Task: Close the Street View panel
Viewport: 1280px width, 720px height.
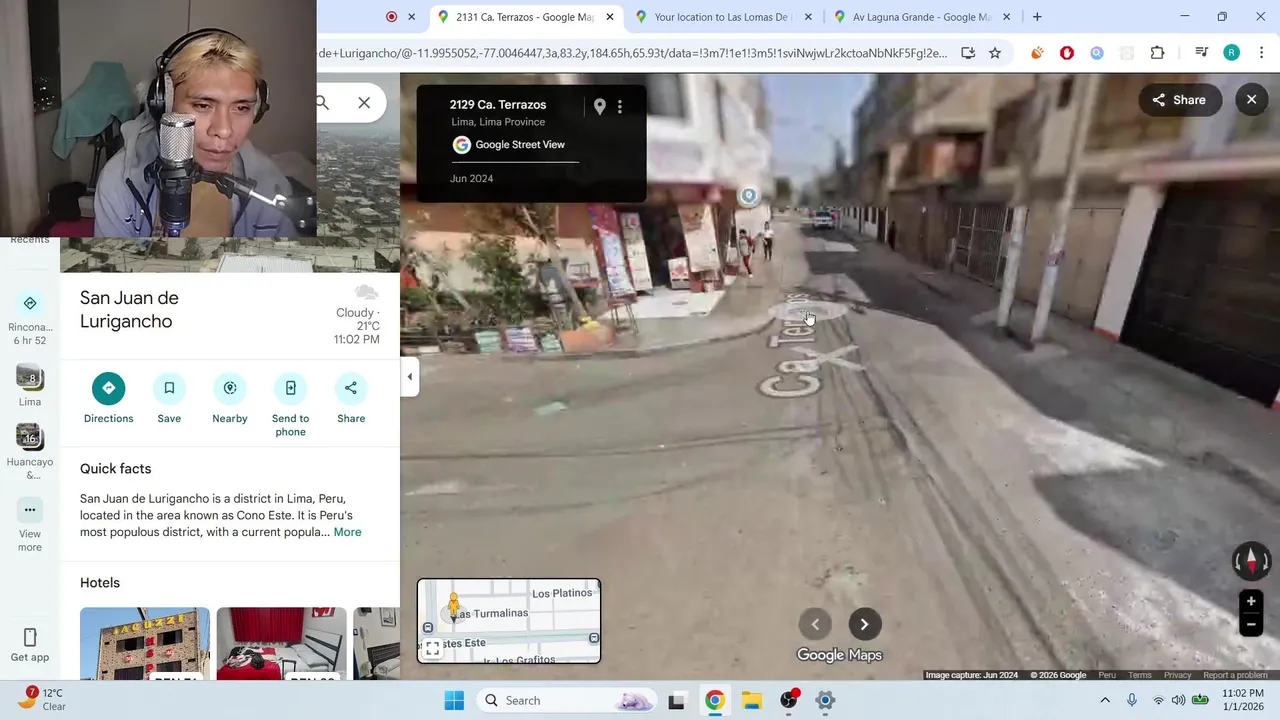Action: 1251,100
